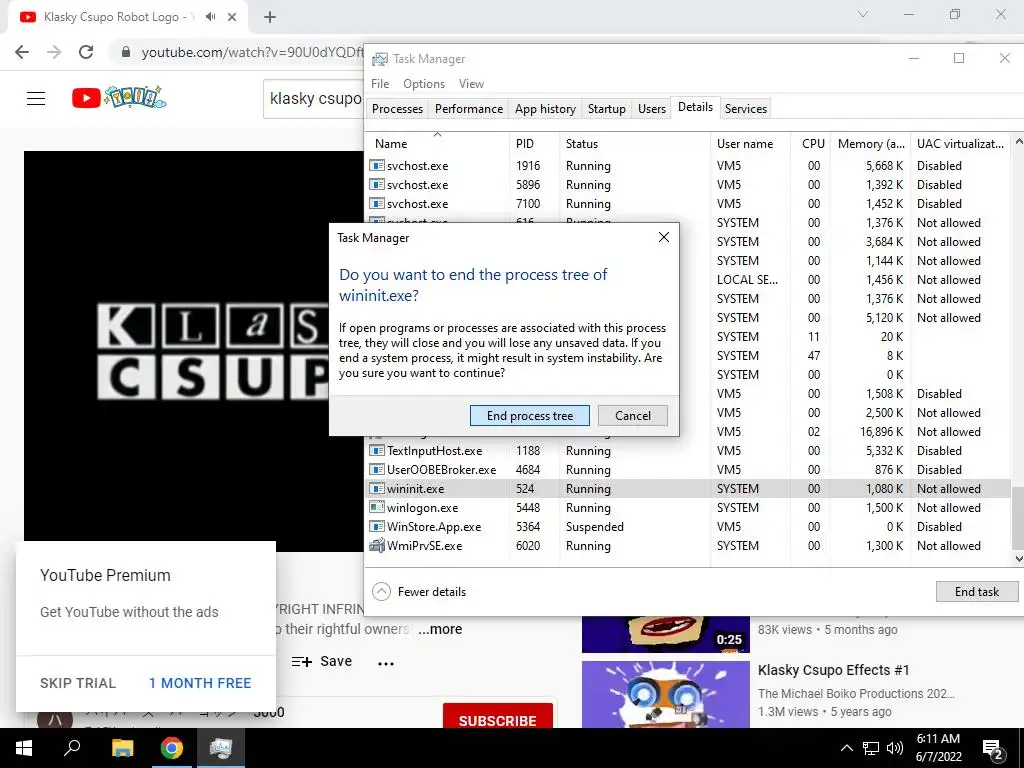Collapse with Fewer details chevron
Image resolution: width=1024 pixels, height=768 pixels.
(381, 592)
